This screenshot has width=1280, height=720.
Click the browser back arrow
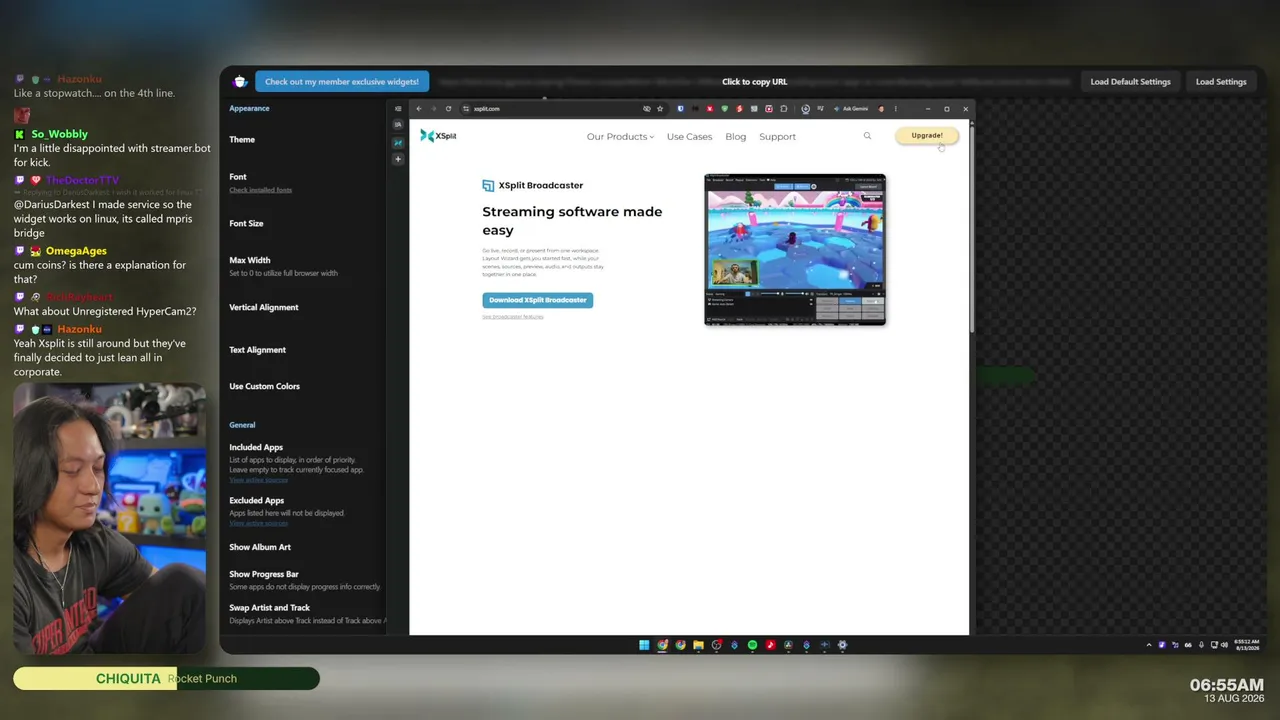pos(419,109)
